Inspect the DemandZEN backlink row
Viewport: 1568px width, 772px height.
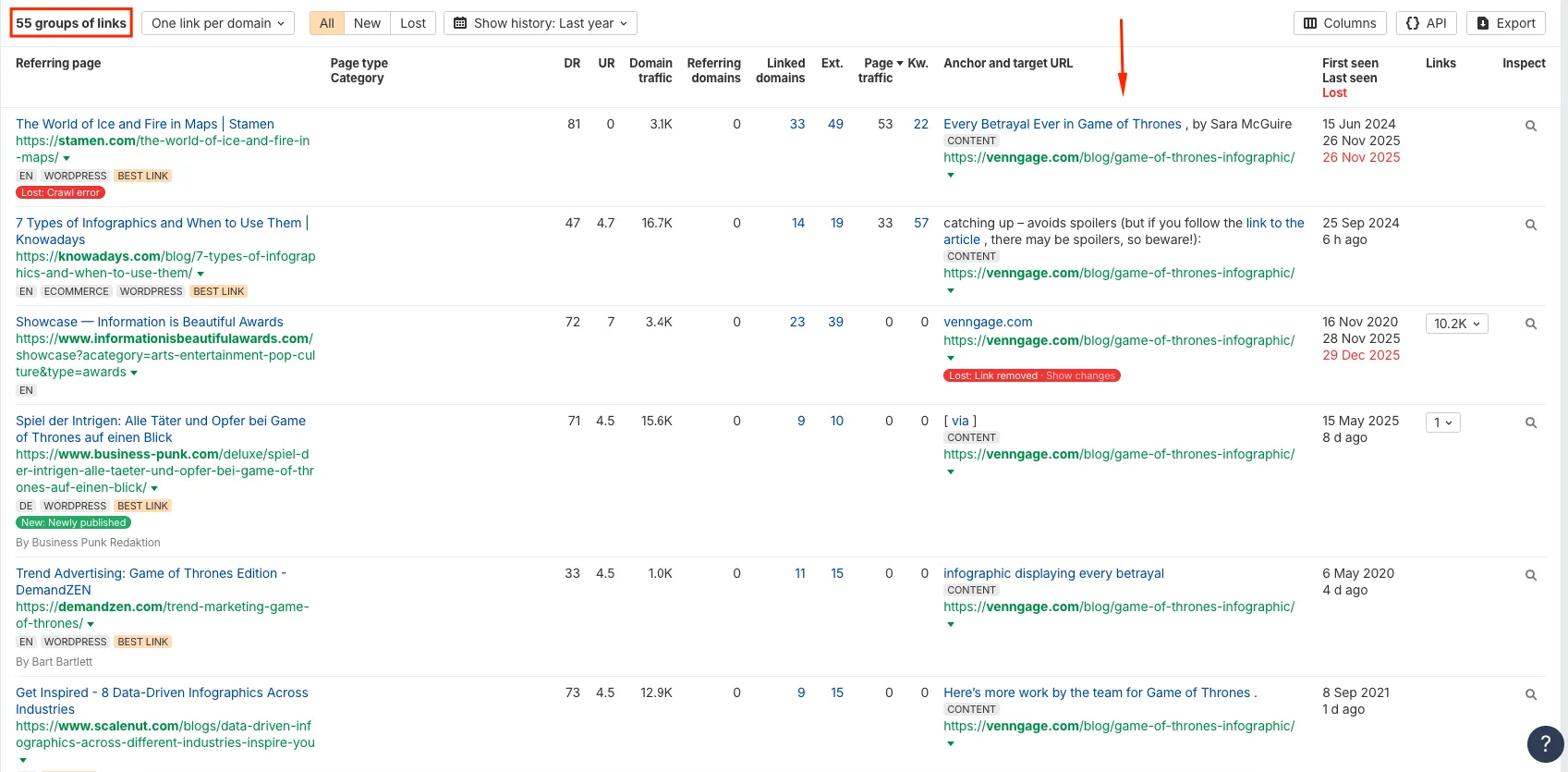pyautogui.click(x=1530, y=575)
